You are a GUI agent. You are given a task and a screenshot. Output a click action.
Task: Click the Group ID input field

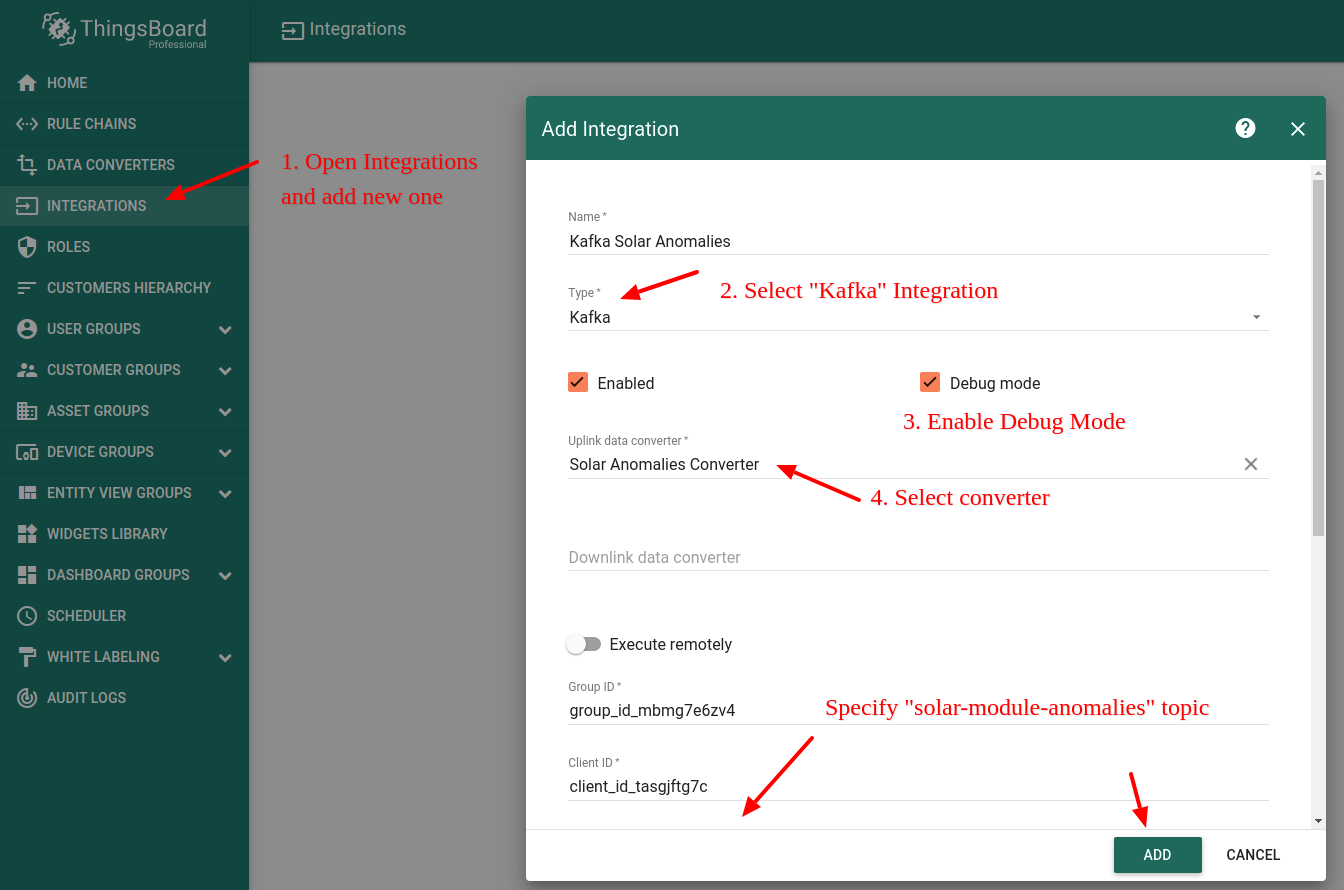(918, 710)
